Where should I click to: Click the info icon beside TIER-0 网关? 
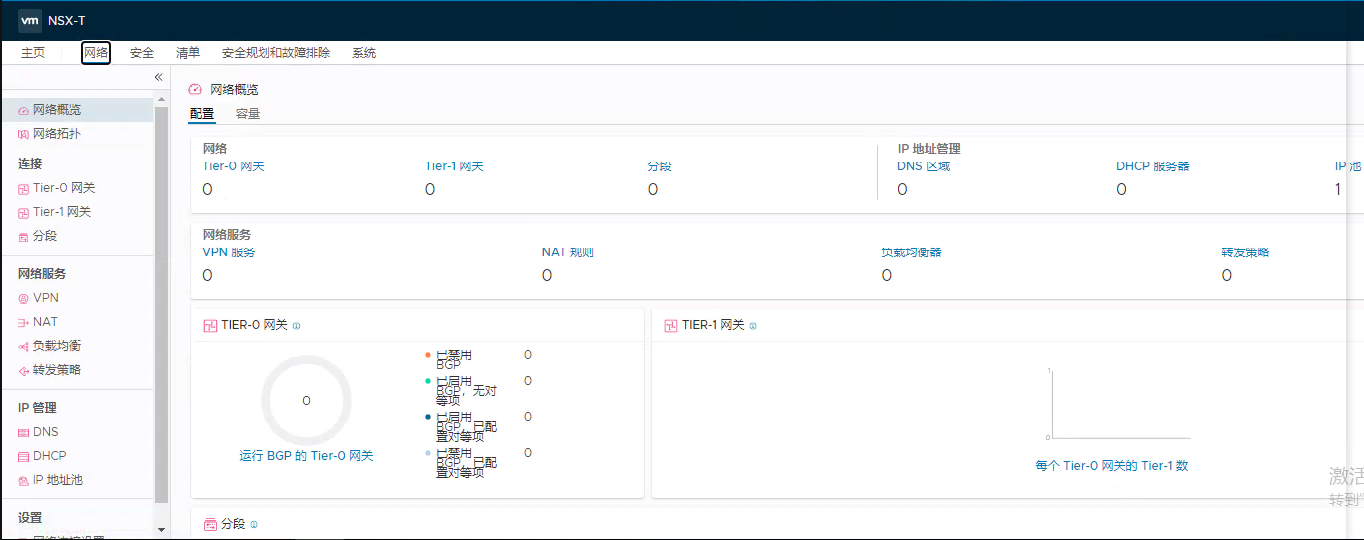pyautogui.click(x=297, y=326)
